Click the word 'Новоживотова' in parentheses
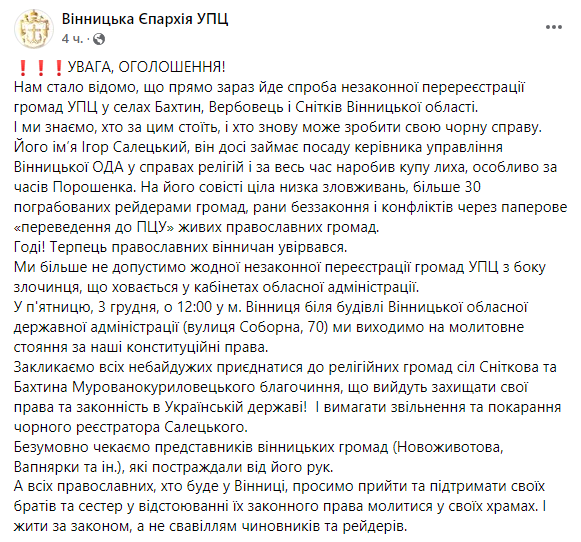This screenshot has width=581, height=542. pos(448,447)
